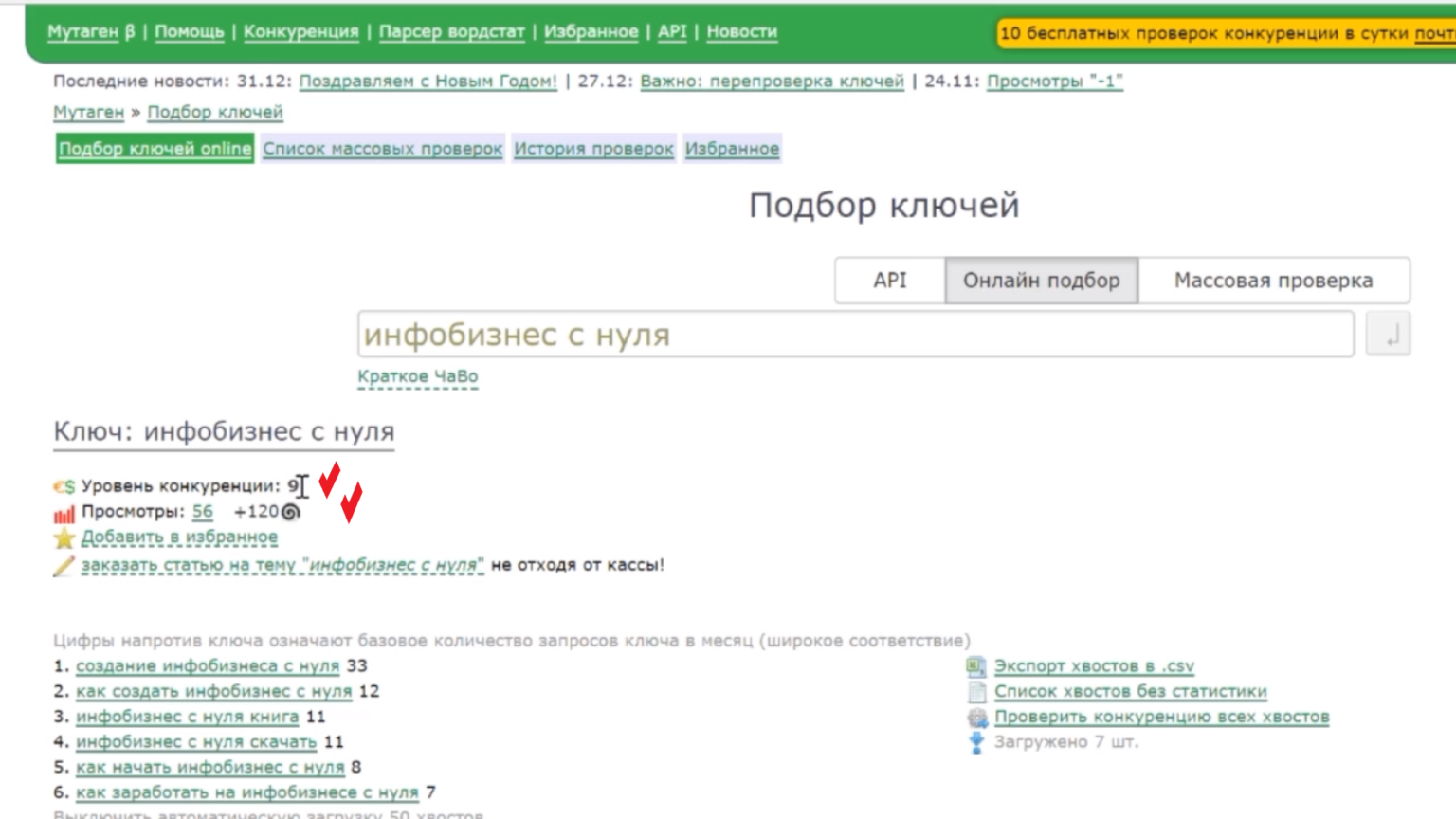Click the bar chart icon beside Просмотры
This screenshot has height=819, width=1456.
pyautogui.click(x=64, y=513)
